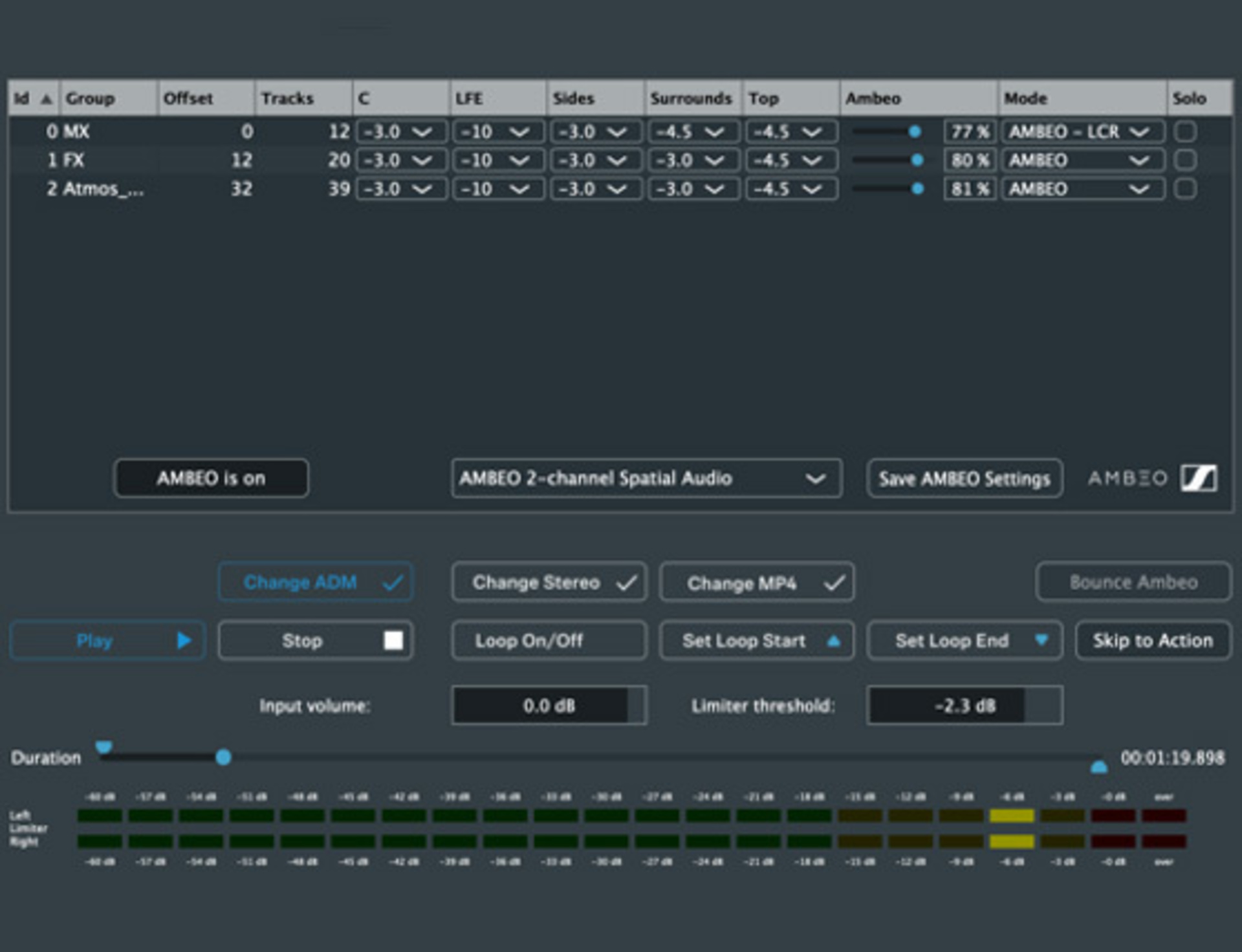This screenshot has width=1242, height=952.
Task: Click the Change MP4 checkmark icon
Action: pyautogui.click(x=834, y=583)
